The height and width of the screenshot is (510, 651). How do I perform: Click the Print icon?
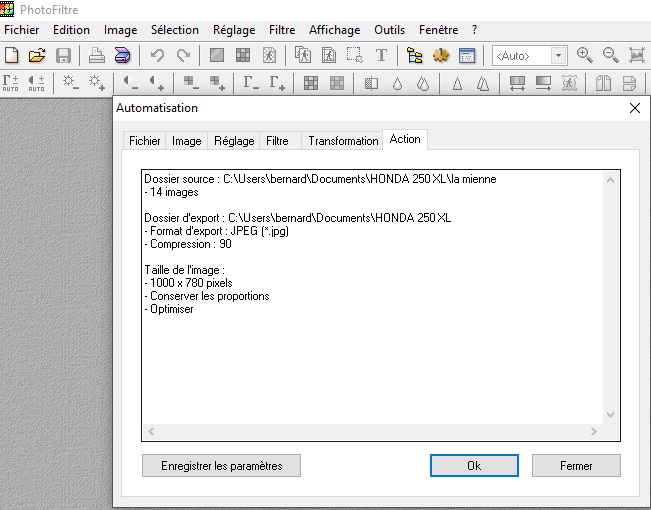click(97, 55)
